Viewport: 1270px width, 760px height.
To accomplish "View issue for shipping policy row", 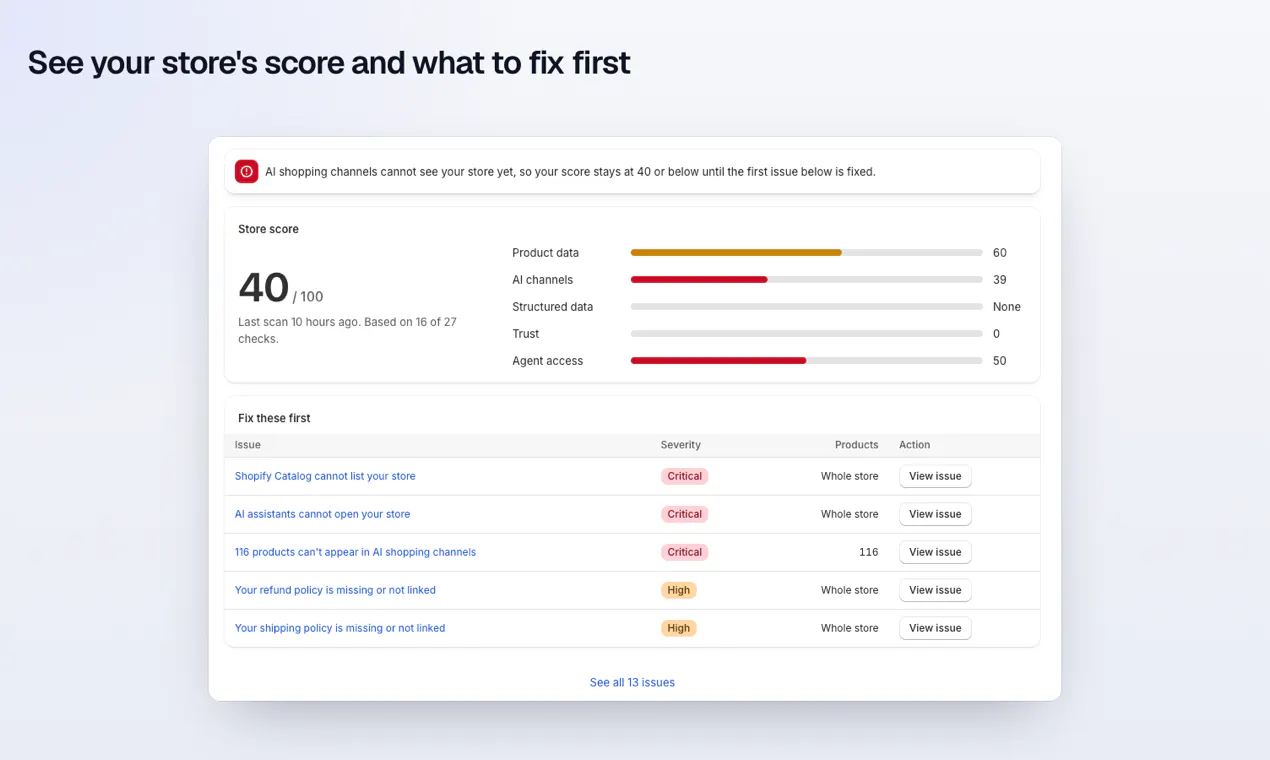I will coord(935,628).
